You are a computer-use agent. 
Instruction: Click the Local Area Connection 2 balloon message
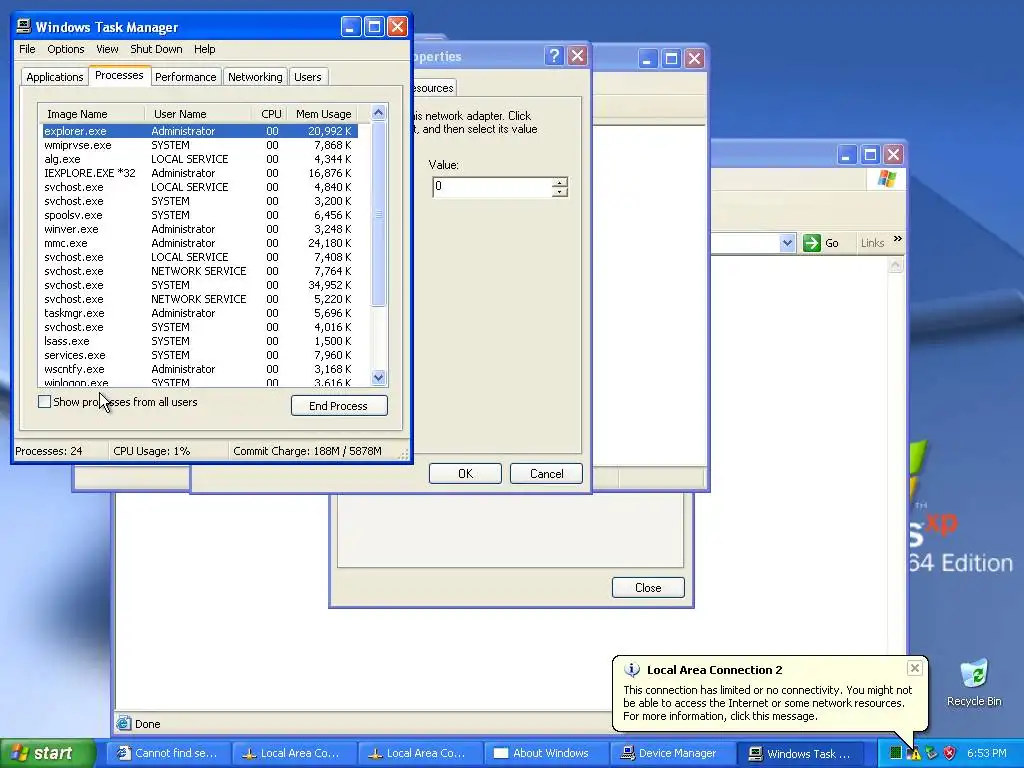click(x=767, y=703)
